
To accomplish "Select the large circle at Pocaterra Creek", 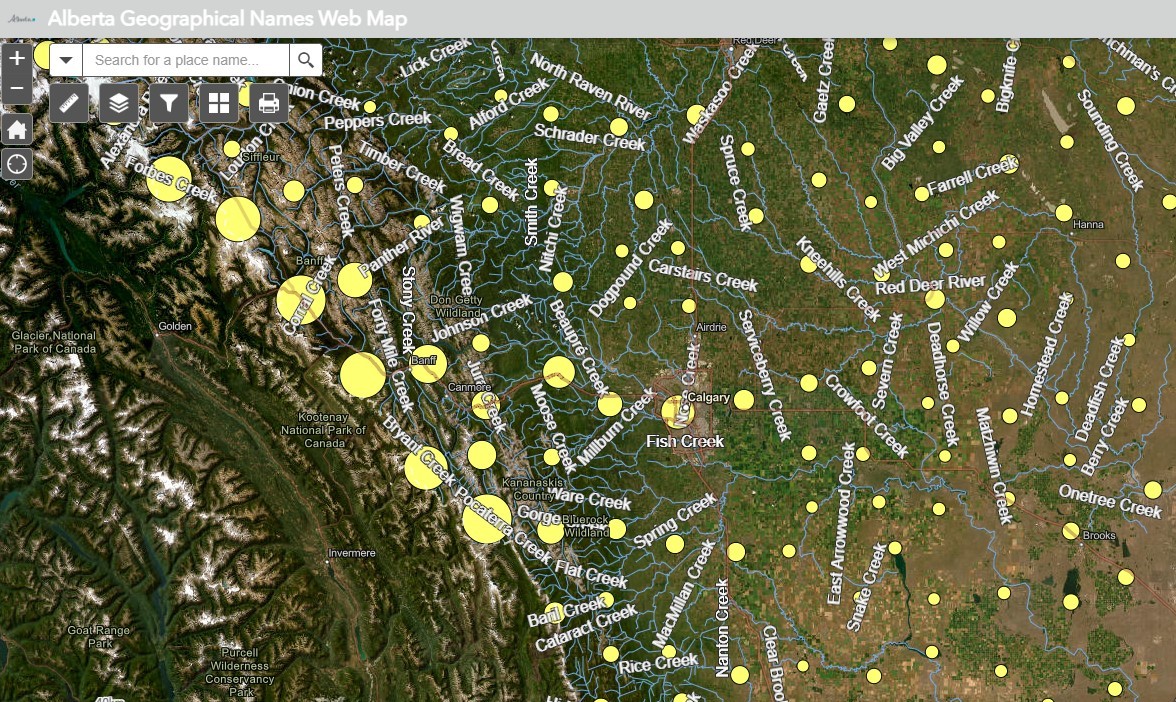I will tap(487, 518).
